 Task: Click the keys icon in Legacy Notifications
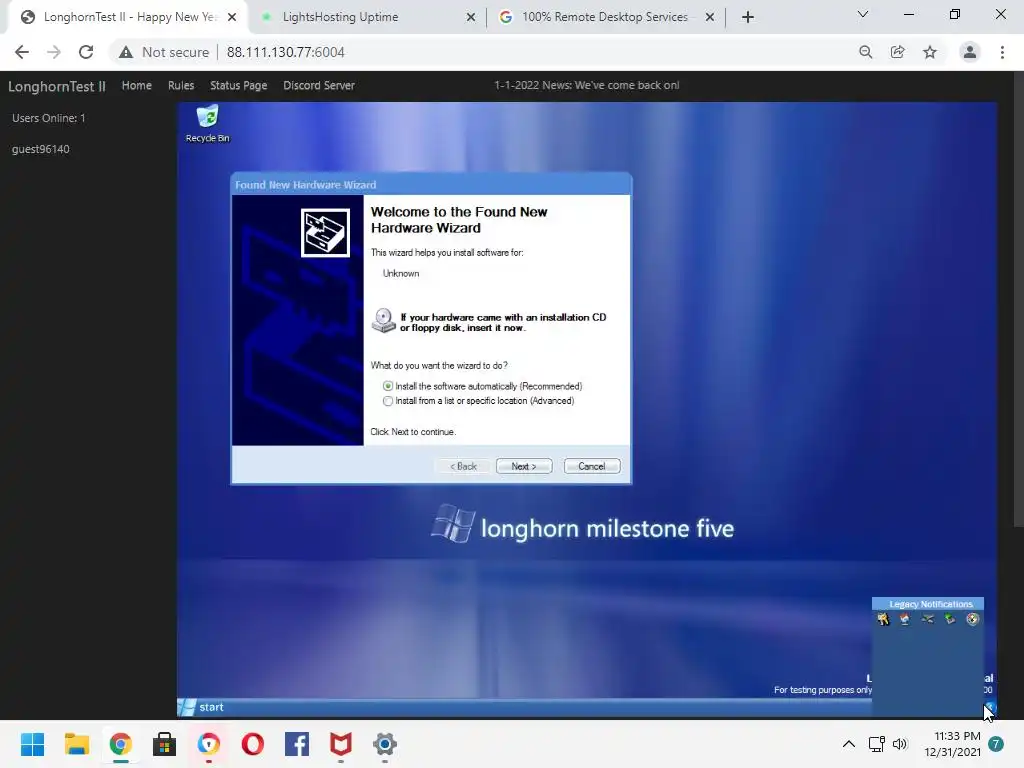[883, 619]
